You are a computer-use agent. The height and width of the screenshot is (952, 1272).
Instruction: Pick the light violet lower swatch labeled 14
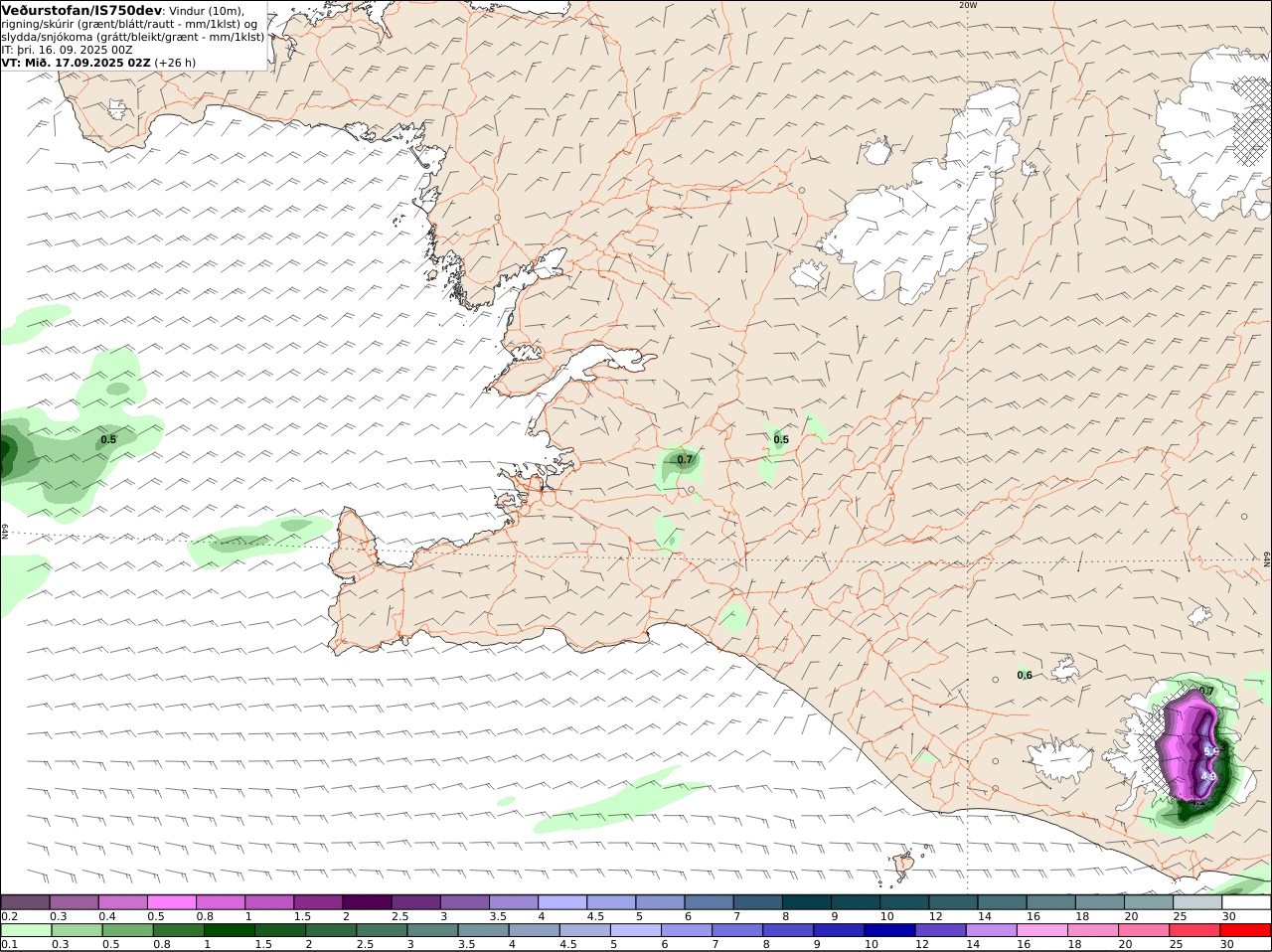pyautogui.click(x=992, y=930)
